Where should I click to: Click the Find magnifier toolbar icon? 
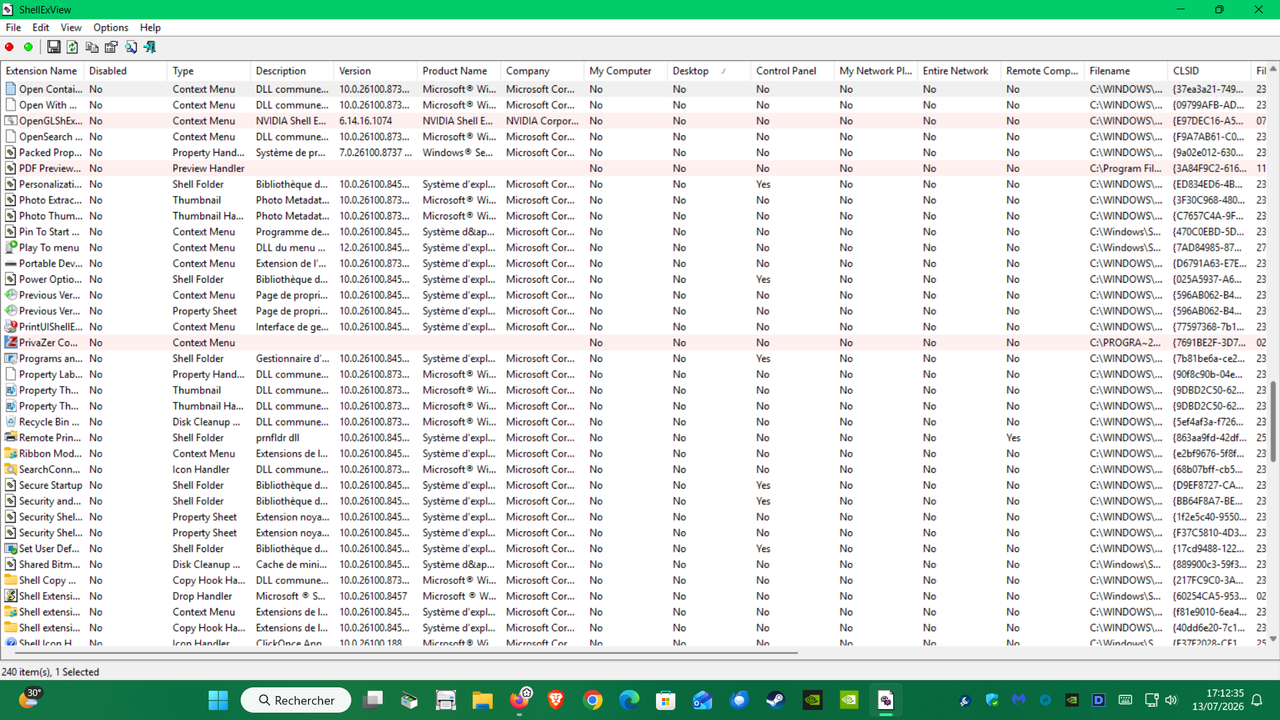tap(130, 47)
